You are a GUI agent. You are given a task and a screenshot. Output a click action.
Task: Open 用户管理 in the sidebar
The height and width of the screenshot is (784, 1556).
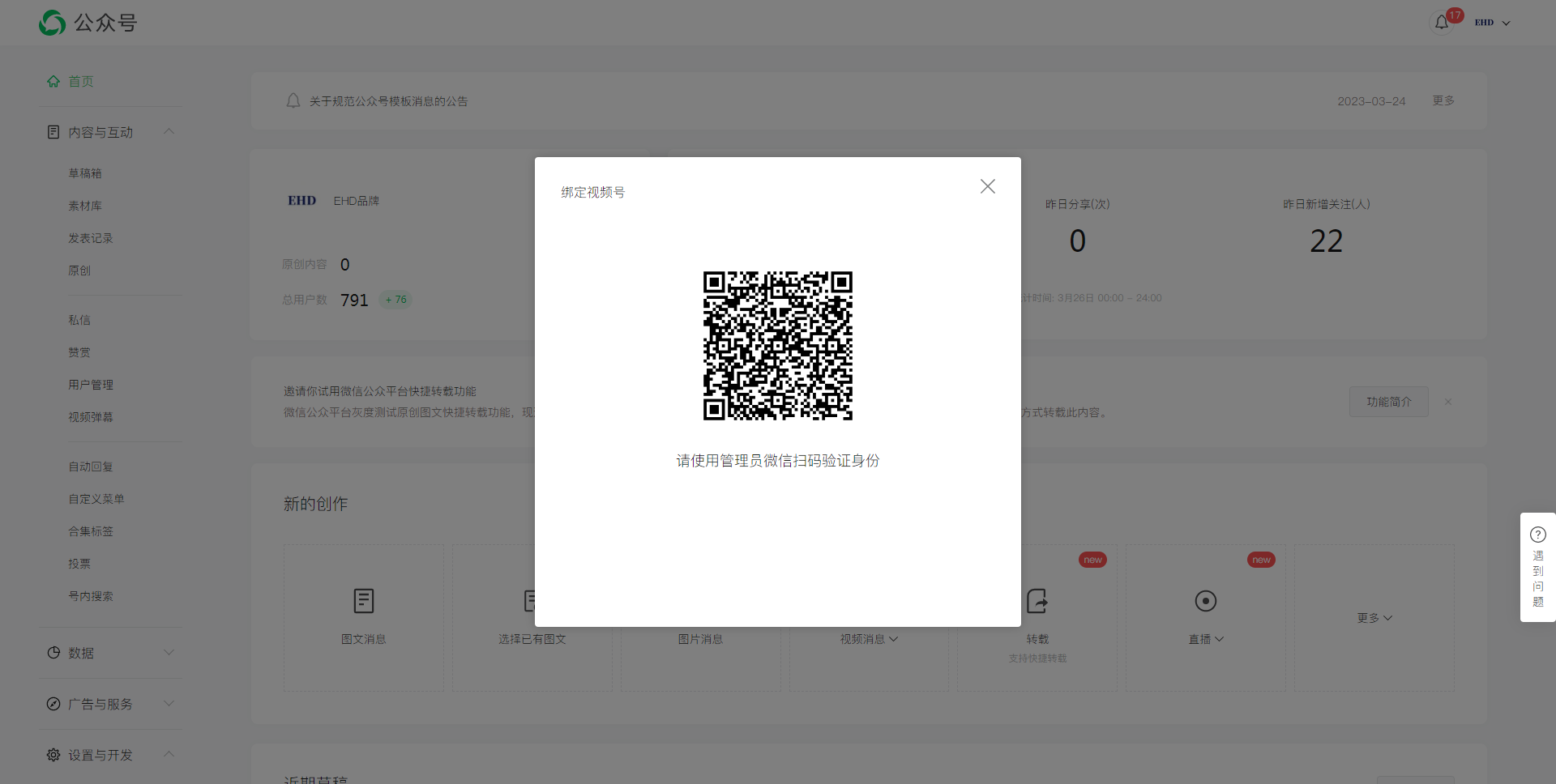(x=91, y=385)
